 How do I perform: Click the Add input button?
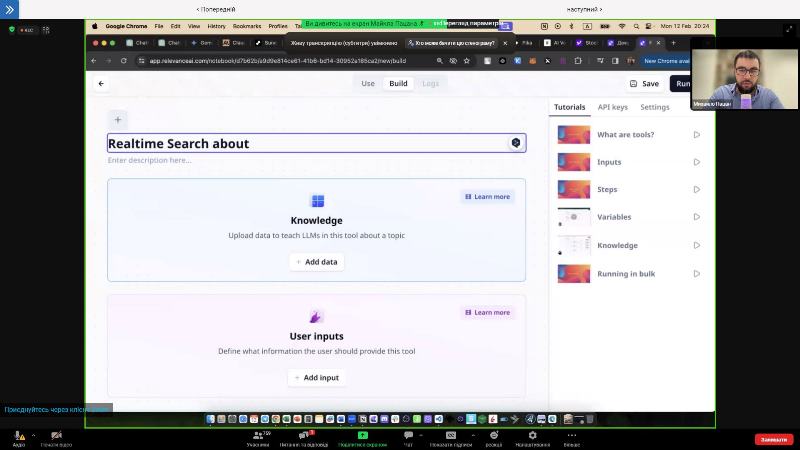pyautogui.click(x=316, y=378)
